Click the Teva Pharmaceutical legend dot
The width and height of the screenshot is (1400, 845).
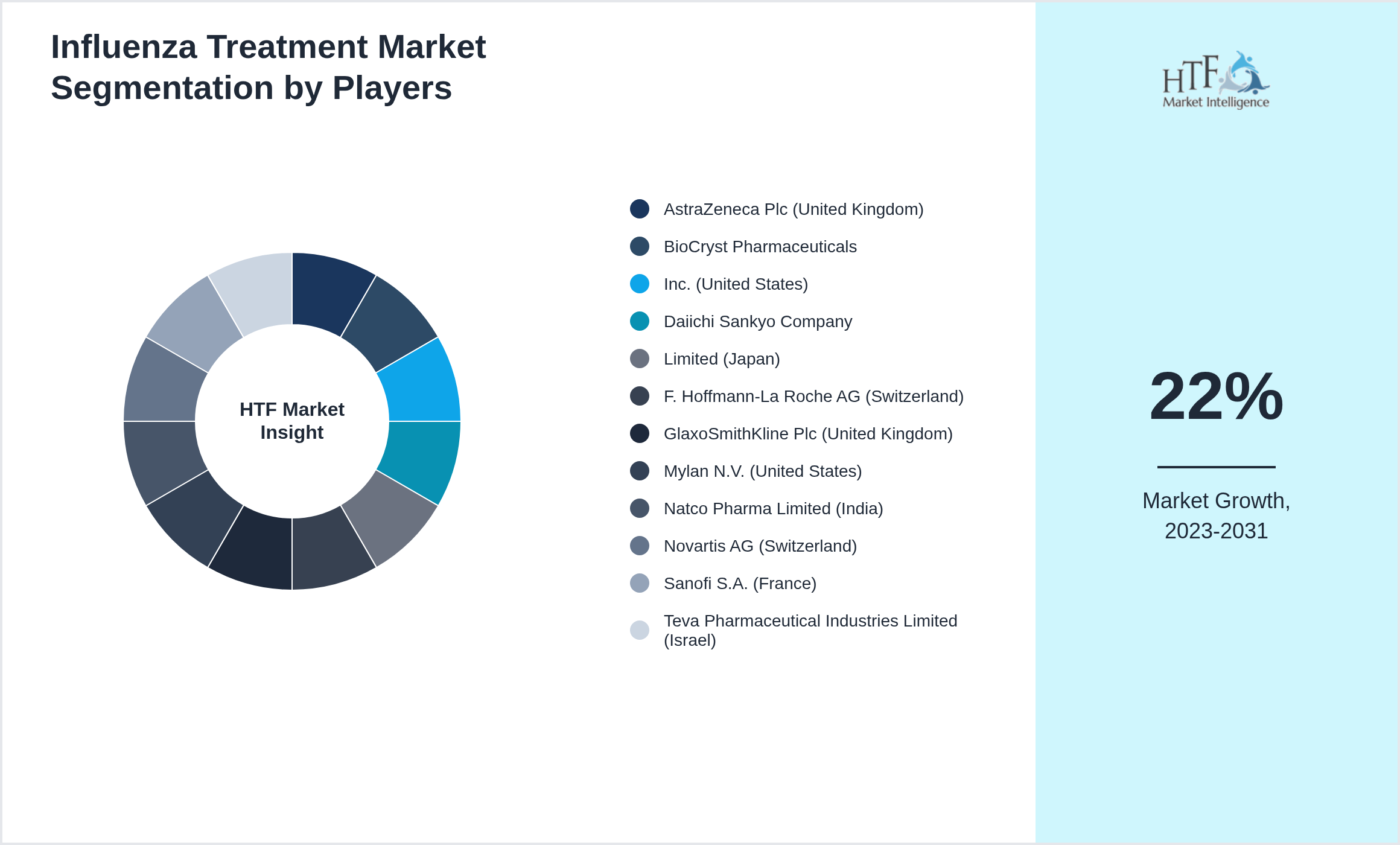click(x=640, y=630)
